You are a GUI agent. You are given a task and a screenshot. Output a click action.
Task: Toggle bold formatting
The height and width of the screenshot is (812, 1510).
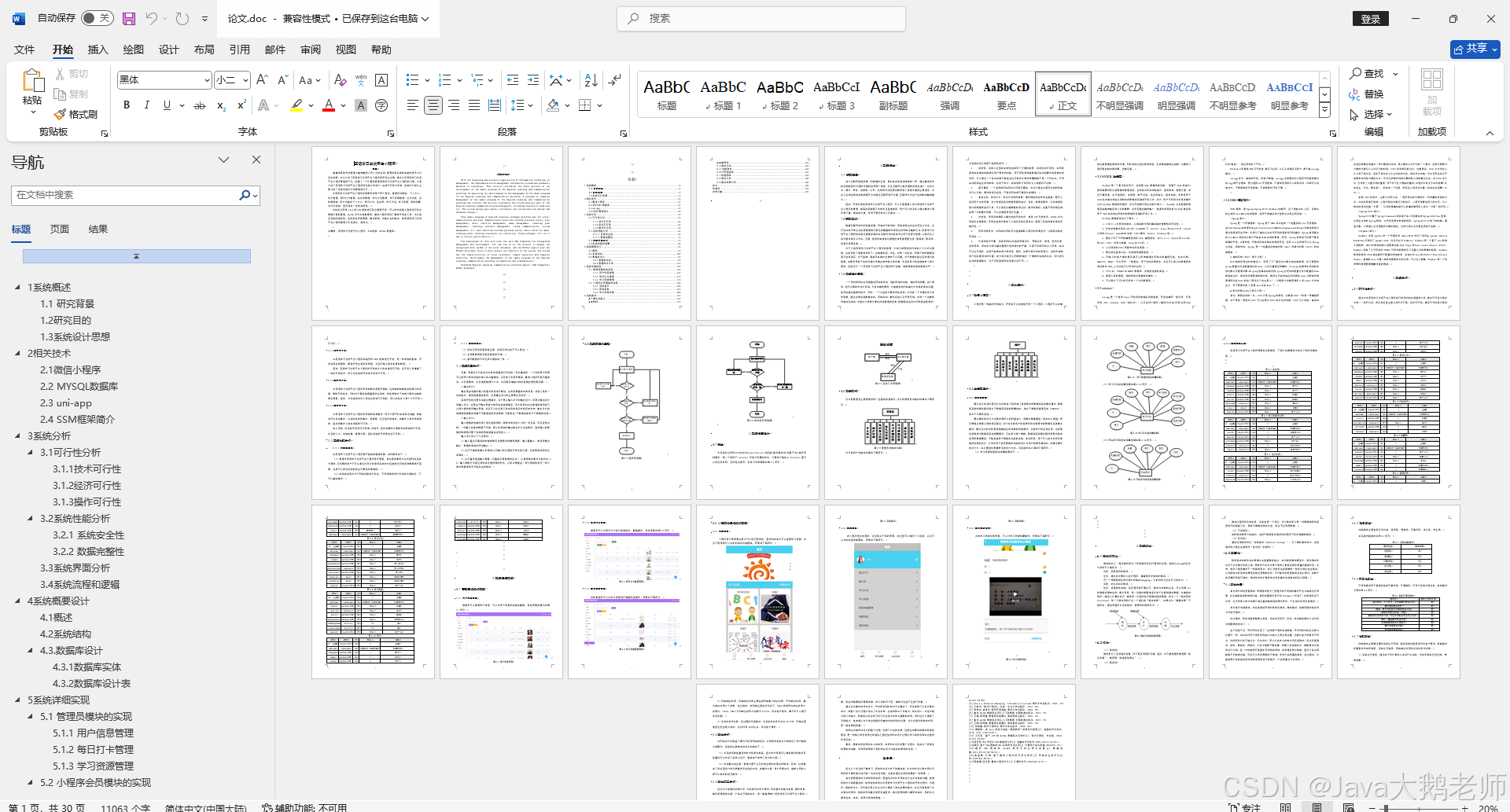point(126,105)
